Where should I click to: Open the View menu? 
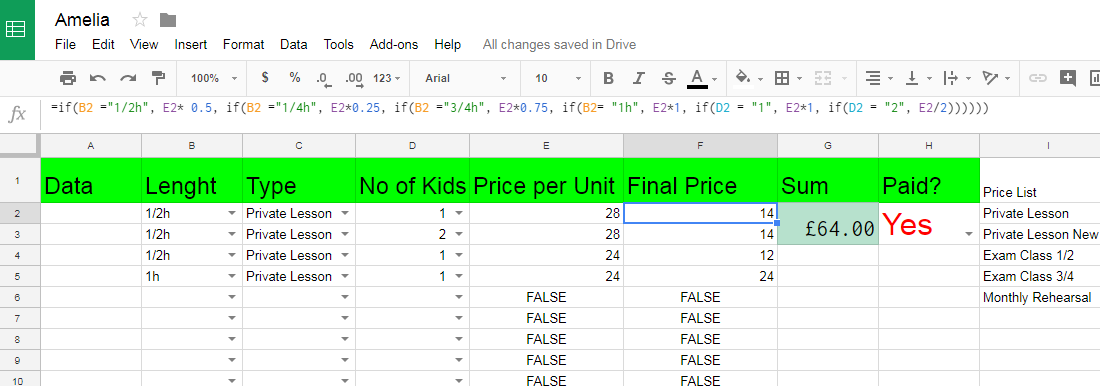click(144, 44)
